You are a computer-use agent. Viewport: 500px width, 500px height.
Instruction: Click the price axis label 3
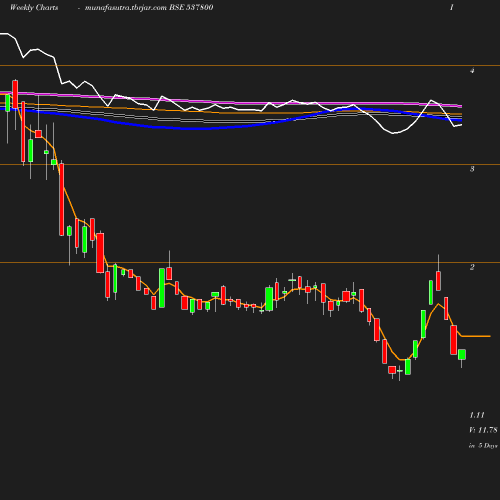[472, 169]
